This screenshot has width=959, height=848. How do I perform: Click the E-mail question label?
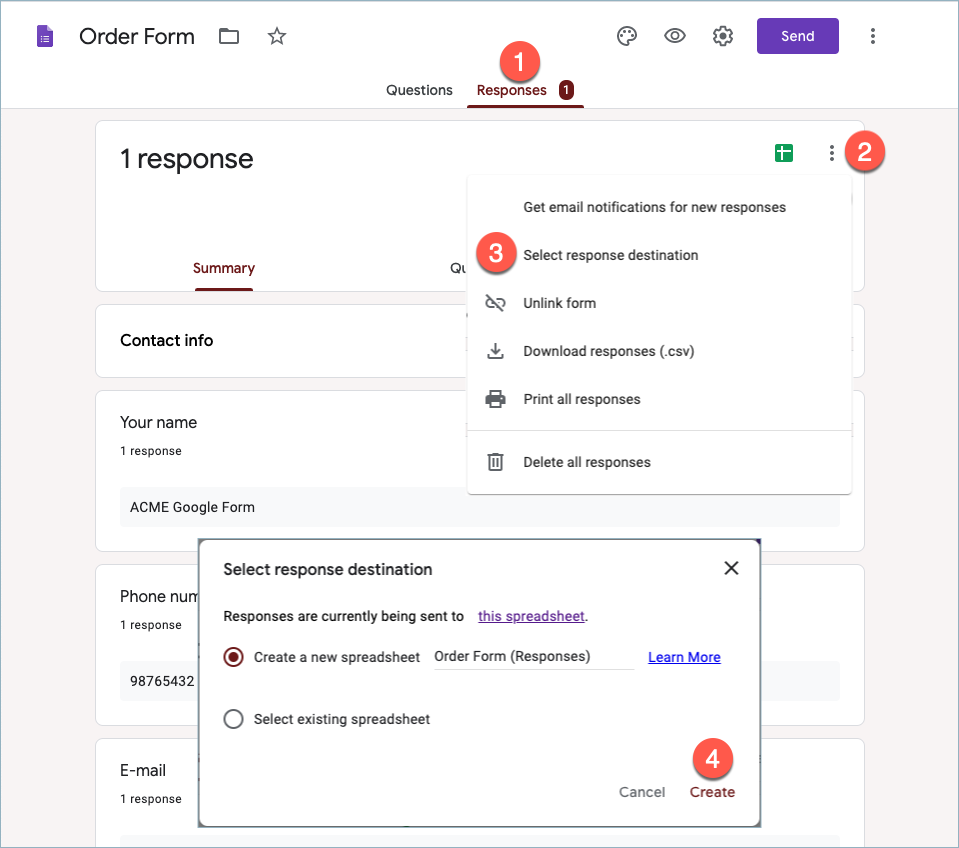click(143, 770)
